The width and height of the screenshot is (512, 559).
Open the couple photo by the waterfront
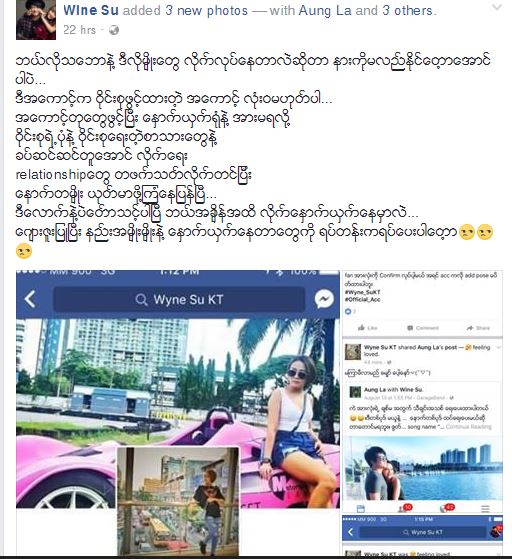pyautogui.click(x=423, y=468)
